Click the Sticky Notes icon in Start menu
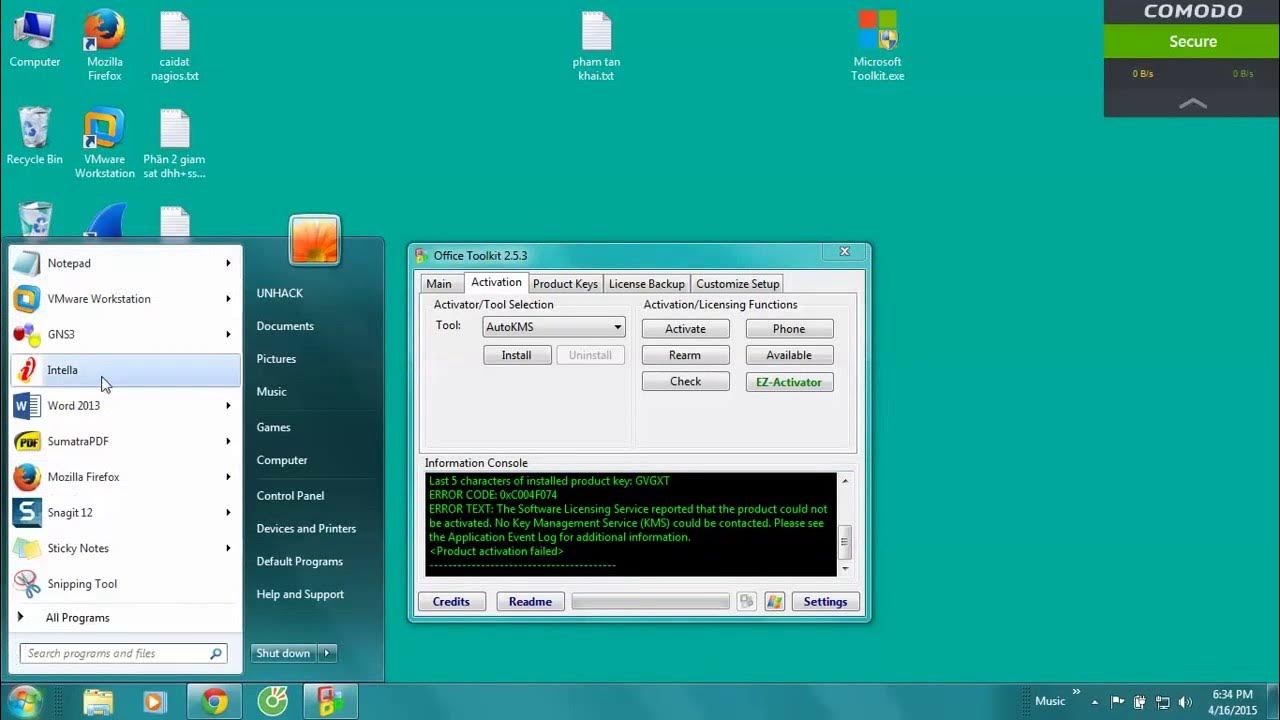This screenshot has width=1280, height=720. [x=27, y=548]
